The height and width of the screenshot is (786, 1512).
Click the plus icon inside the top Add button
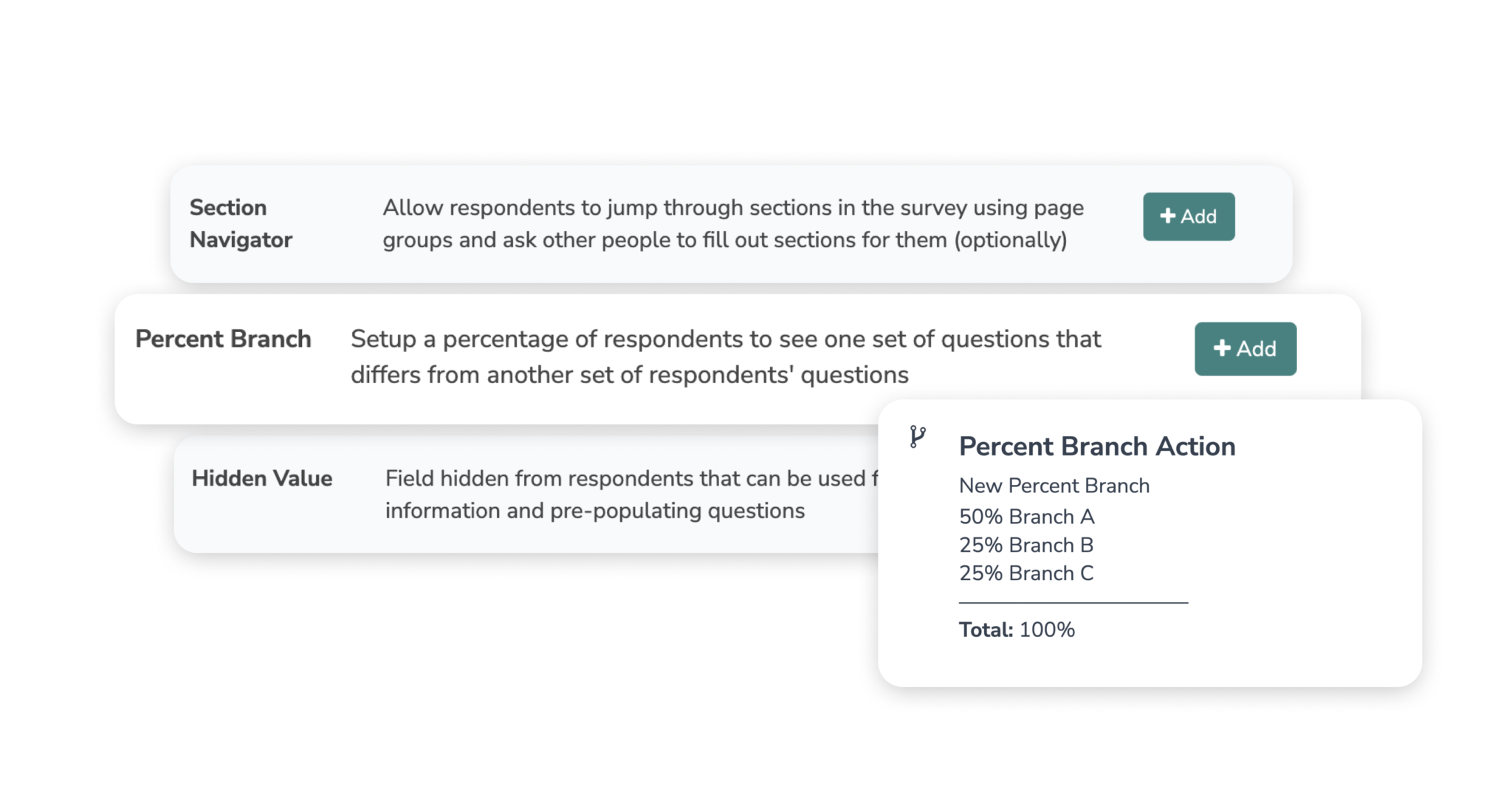coord(1167,216)
